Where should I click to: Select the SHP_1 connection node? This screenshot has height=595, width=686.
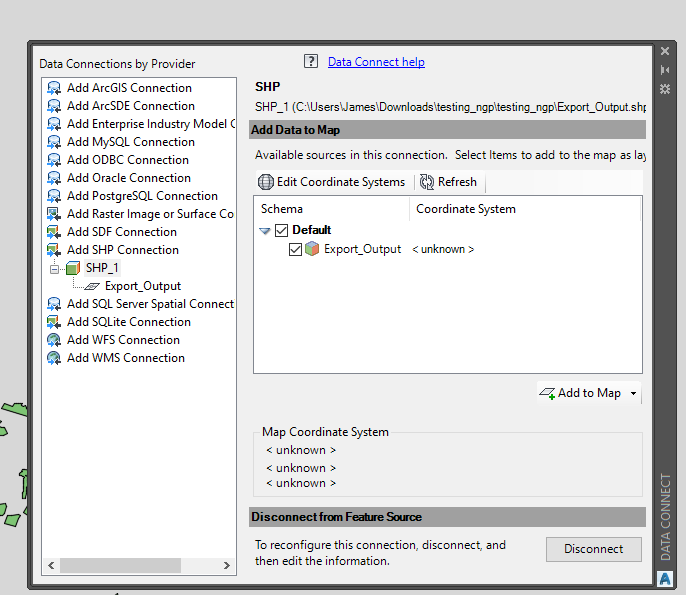click(102, 268)
